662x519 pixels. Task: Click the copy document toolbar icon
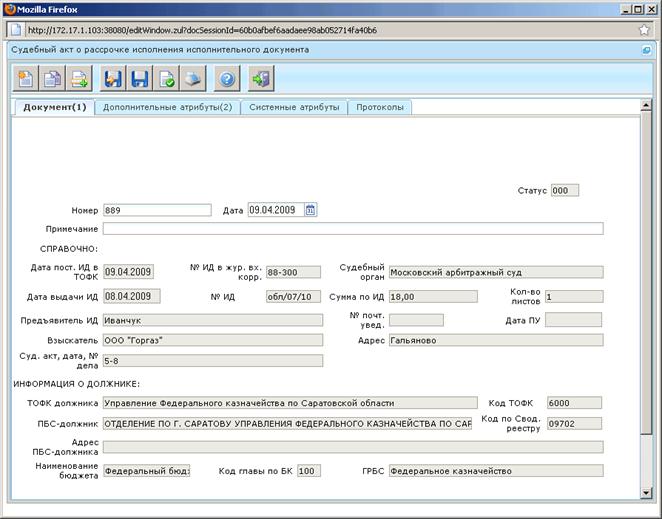[52, 79]
